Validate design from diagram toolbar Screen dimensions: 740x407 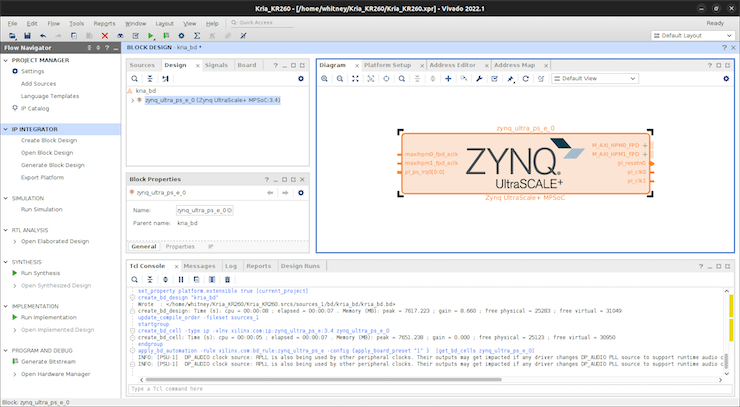click(x=495, y=79)
